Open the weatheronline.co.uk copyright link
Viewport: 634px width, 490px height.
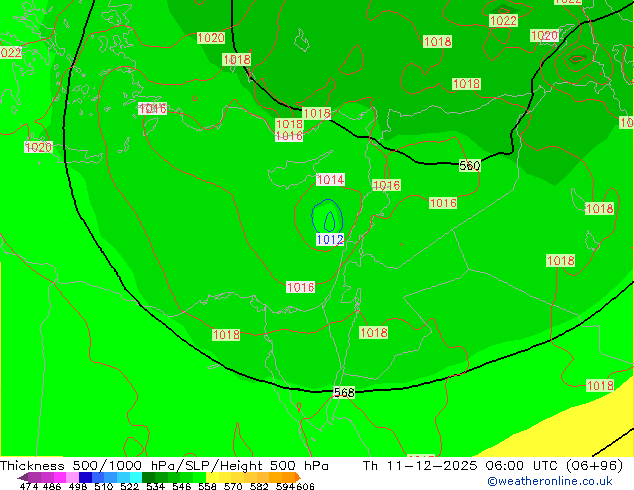tap(550, 481)
